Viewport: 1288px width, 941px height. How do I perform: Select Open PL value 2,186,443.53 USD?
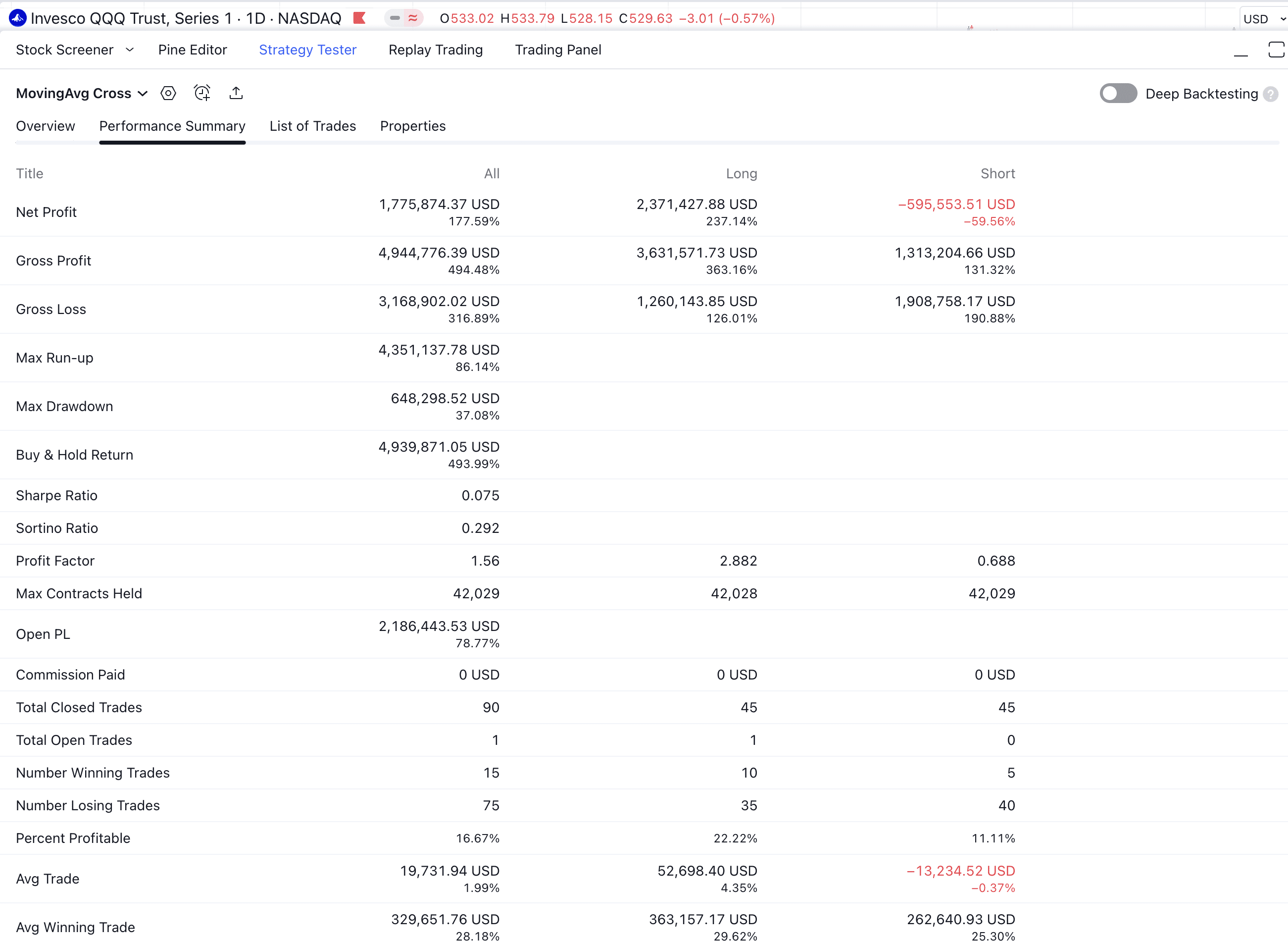pyautogui.click(x=439, y=627)
